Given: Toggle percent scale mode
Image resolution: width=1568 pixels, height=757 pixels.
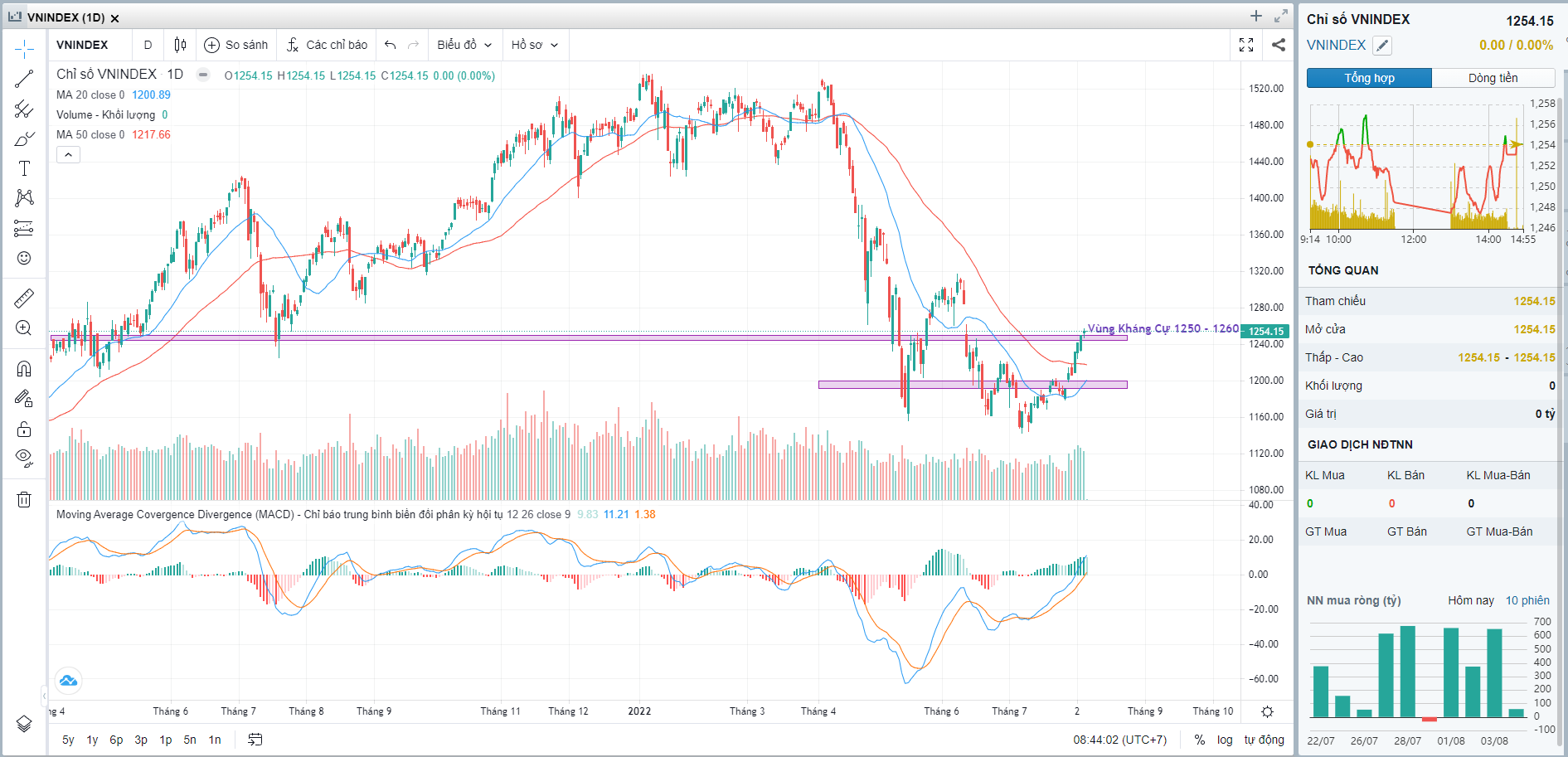Looking at the screenshot, I should (1199, 740).
